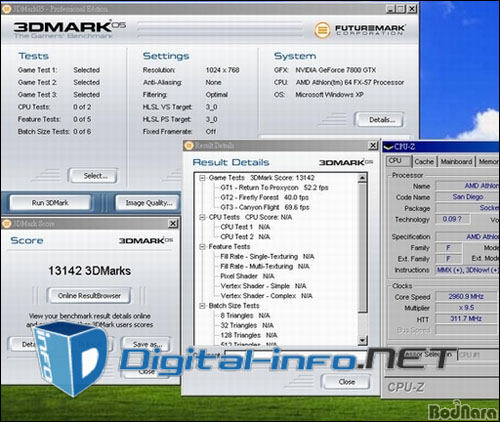This screenshot has height=422, width=500.
Task: Click the NVIDIA GeForce 7800 GTX text
Action: point(335,70)
